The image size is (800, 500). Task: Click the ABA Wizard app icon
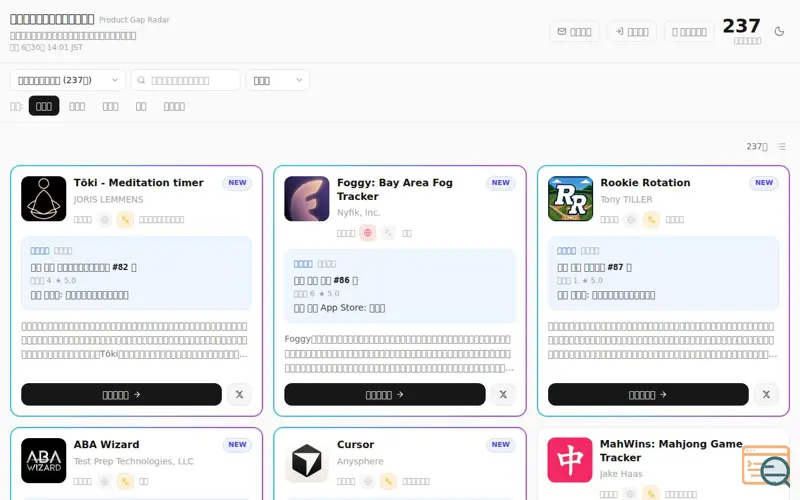click(x=43, y=460)
